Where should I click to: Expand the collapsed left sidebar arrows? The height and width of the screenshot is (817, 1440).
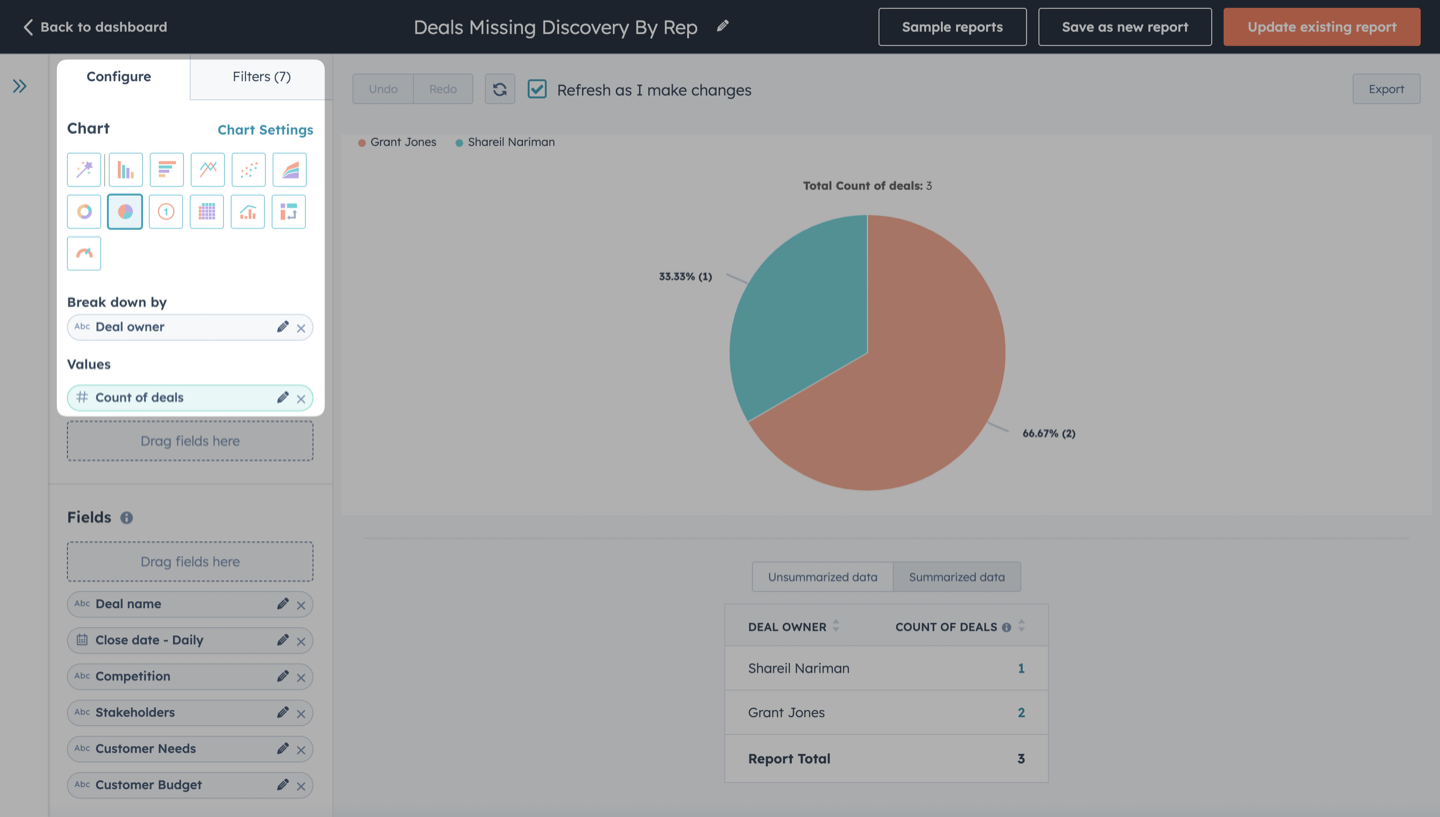pos(20,86)
